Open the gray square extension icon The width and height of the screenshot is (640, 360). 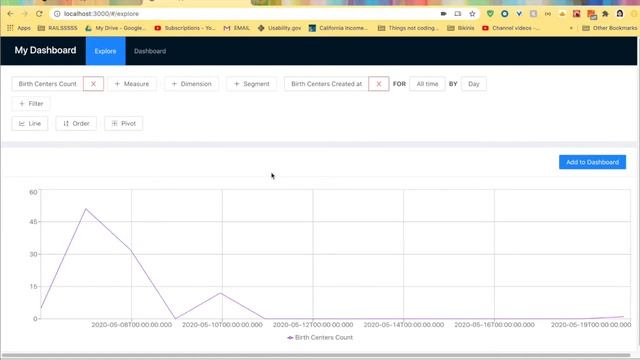[x=533, y=13]
